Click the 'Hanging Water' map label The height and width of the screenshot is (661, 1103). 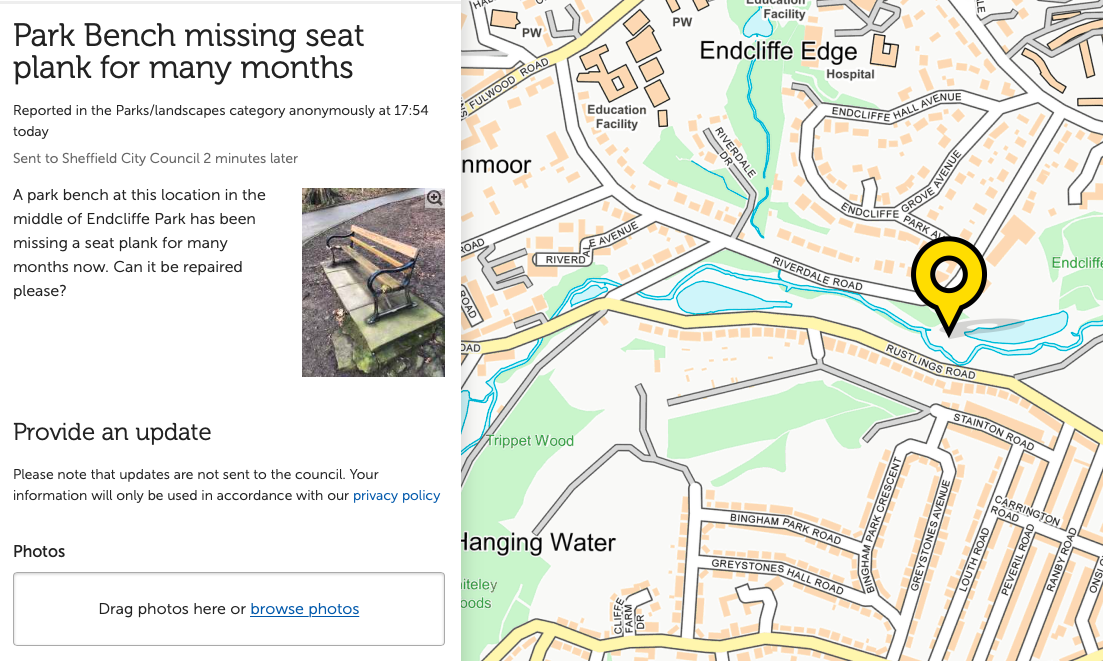click(537, 543)
